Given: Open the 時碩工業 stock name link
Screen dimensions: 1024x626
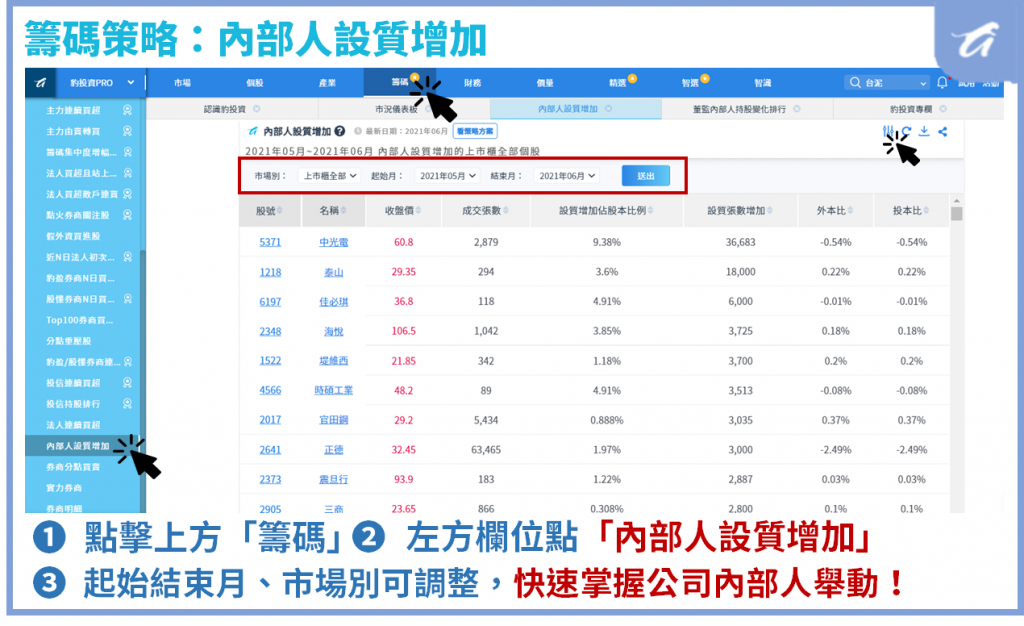Looking at the screenshot, I should 334,390.
